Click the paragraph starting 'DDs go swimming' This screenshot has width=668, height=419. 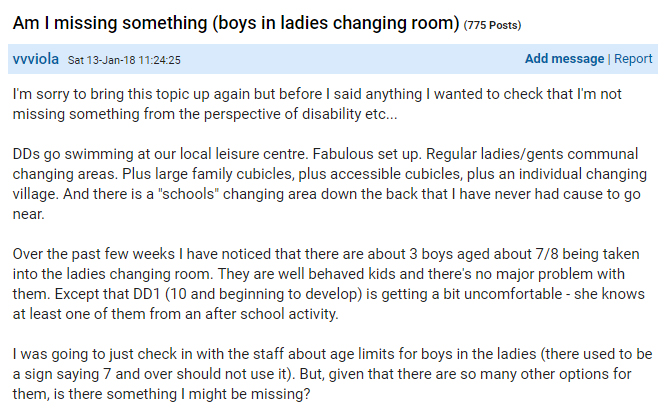[330, 184]
